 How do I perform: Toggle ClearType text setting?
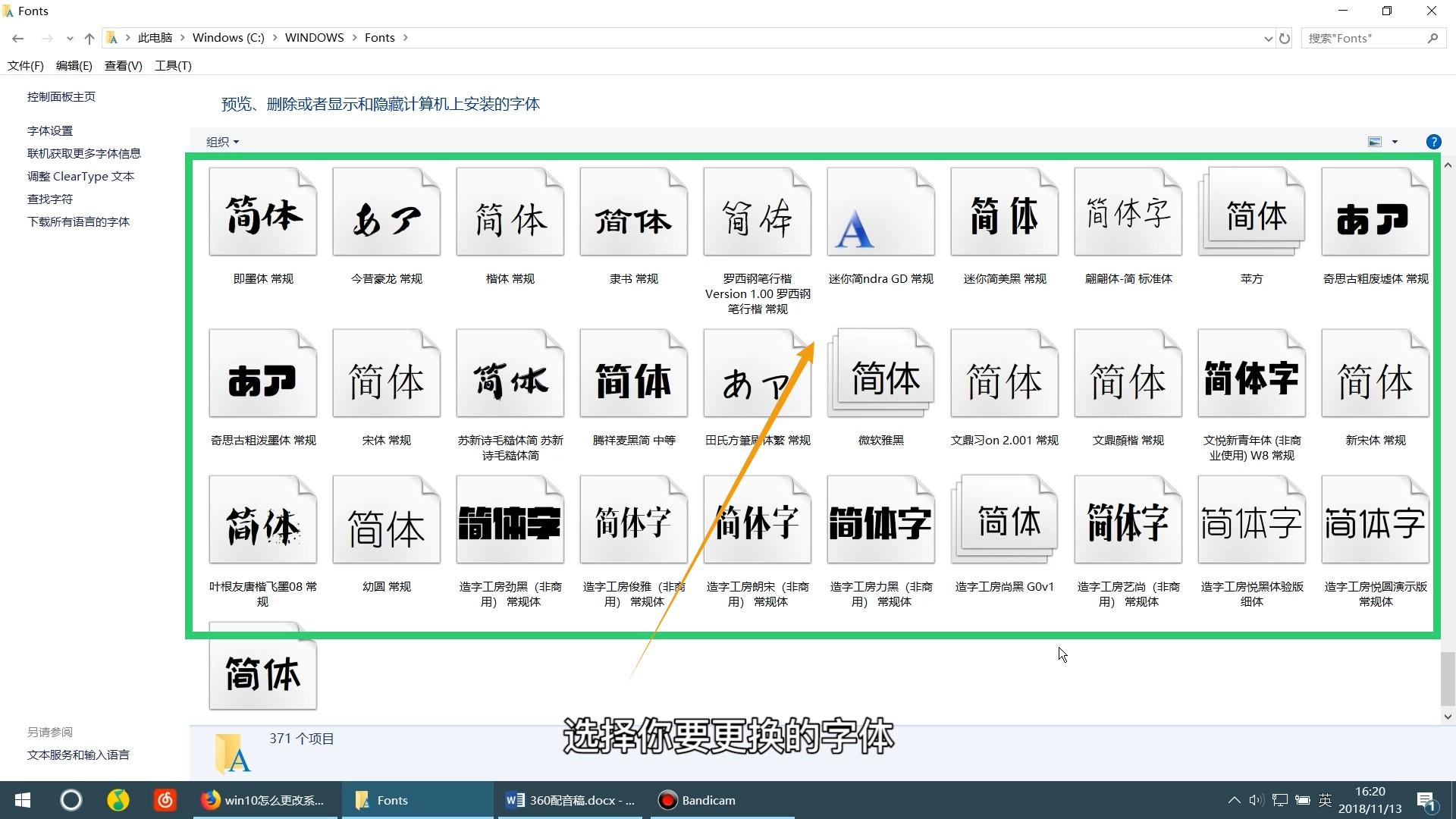80,176
